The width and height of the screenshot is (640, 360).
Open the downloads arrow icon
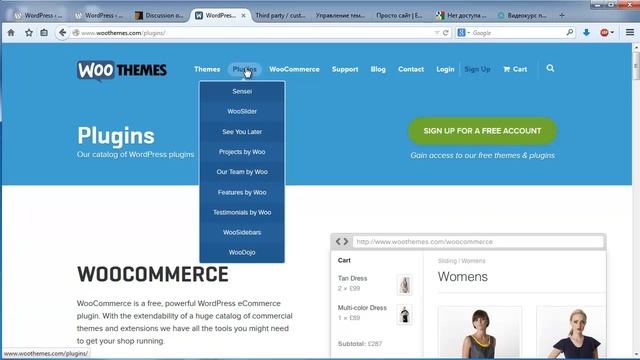[x=587, y=33]
